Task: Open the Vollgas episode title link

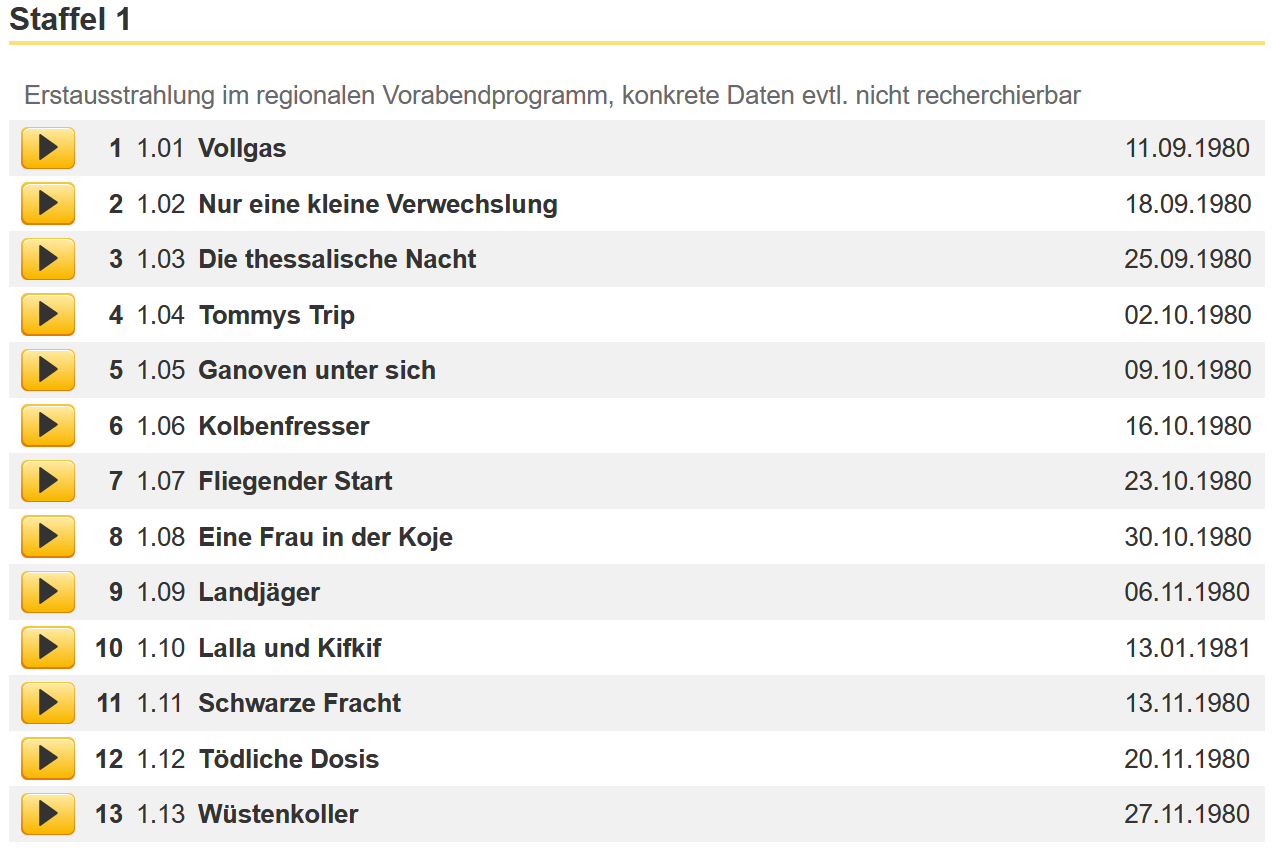Action: pyautogui.click(x=242, y=148)
